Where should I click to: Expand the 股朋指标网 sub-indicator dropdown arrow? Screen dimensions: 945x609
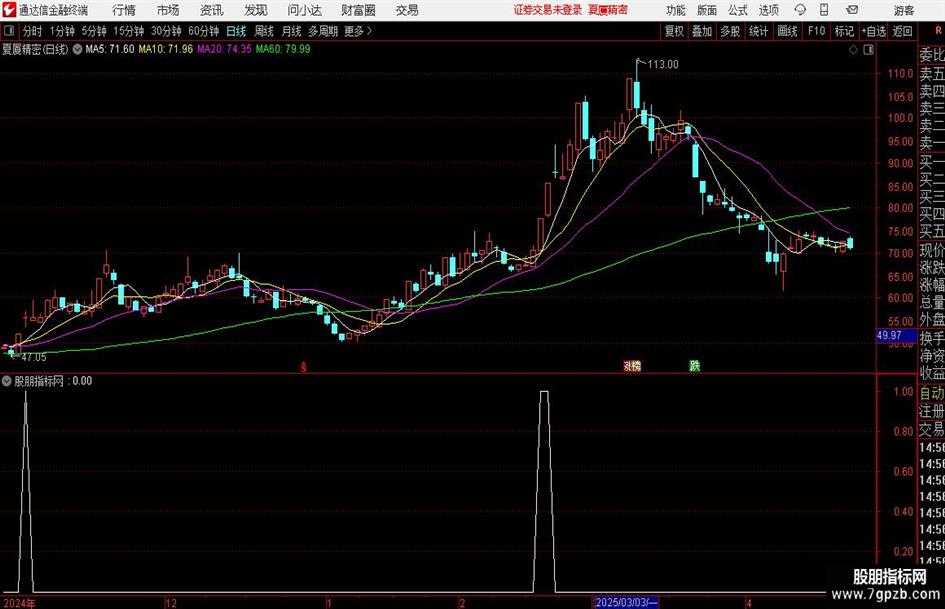coord(7,381)
